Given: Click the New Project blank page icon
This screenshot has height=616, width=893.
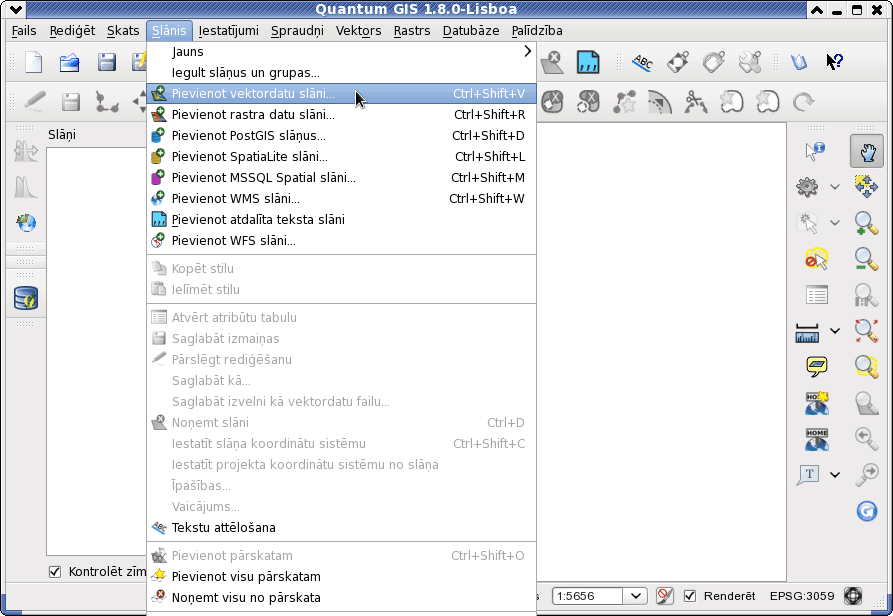Looking at the screenshot, I should (34, 62).
